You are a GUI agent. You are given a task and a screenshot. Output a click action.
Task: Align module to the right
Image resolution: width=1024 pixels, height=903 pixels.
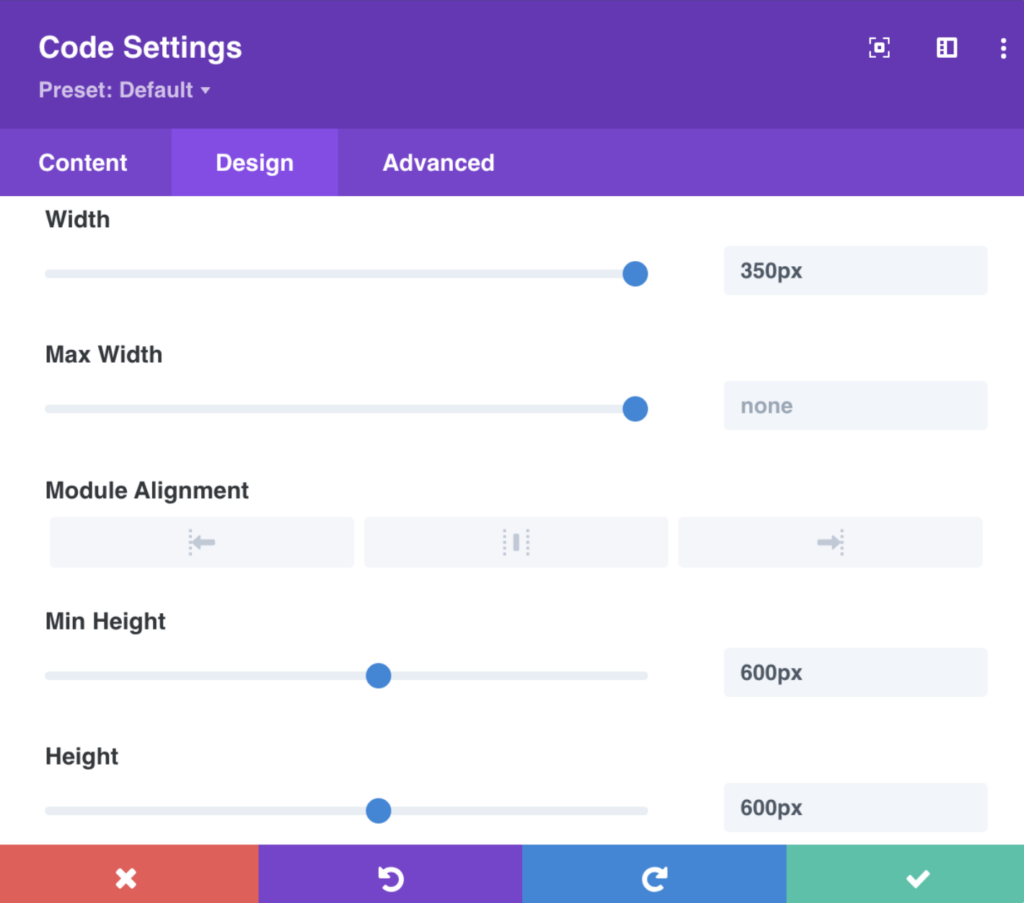830,542
